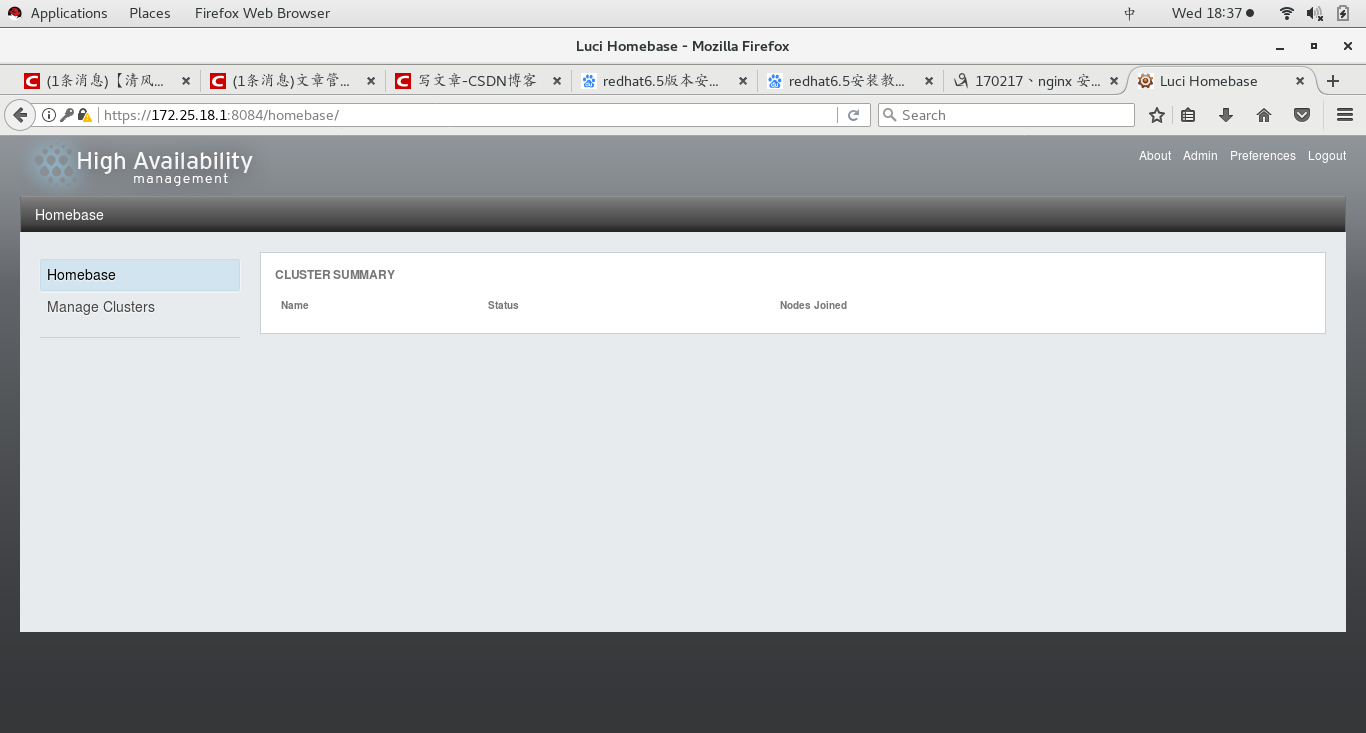Close the Luci Homebase tab
This screenshot has width=1366, height=733.
[x=1300, y=81]
